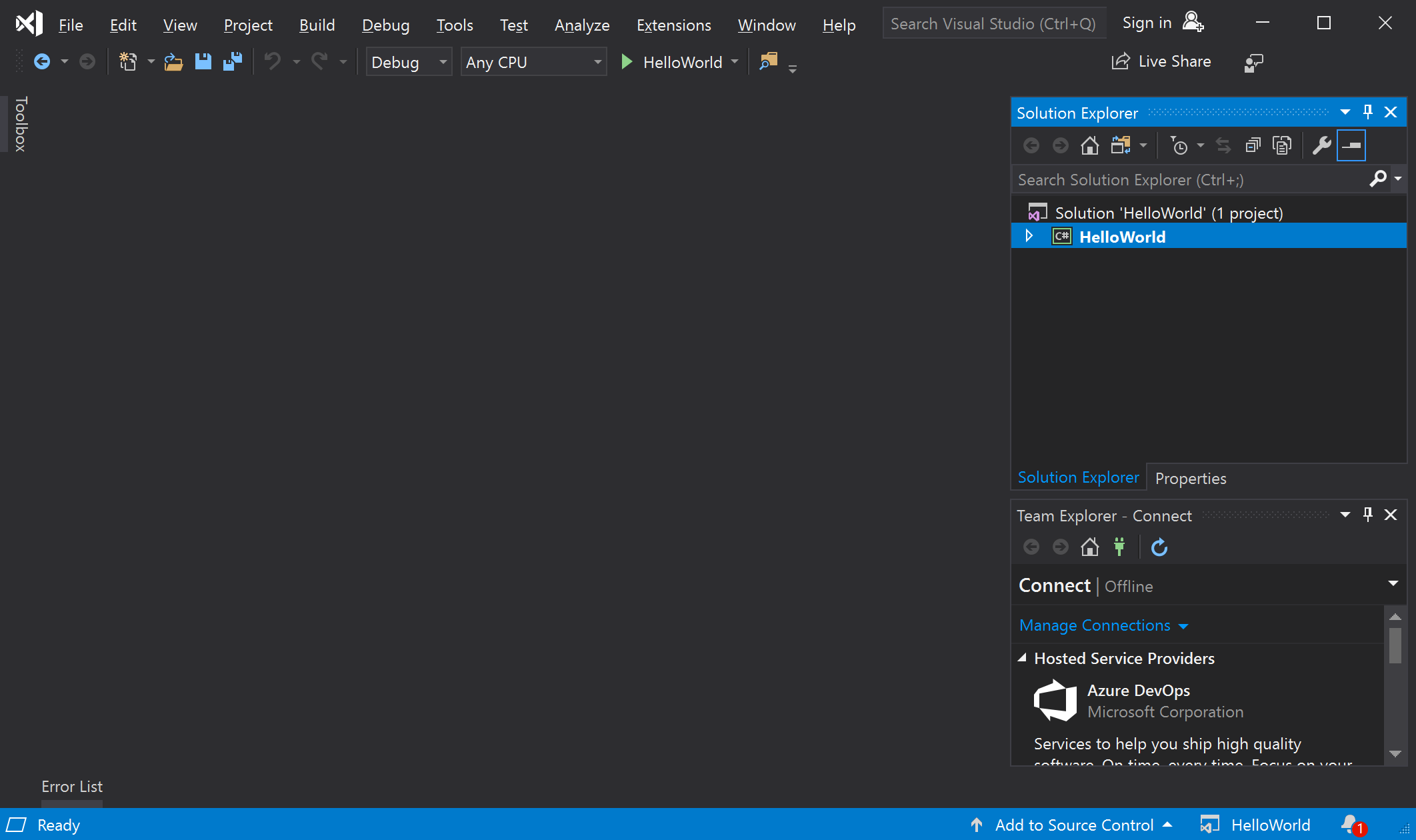The width and height of the screenshot is (1416, 840).
Task: Expand the Manage Connections dropdown
Action: point(1183,625)
